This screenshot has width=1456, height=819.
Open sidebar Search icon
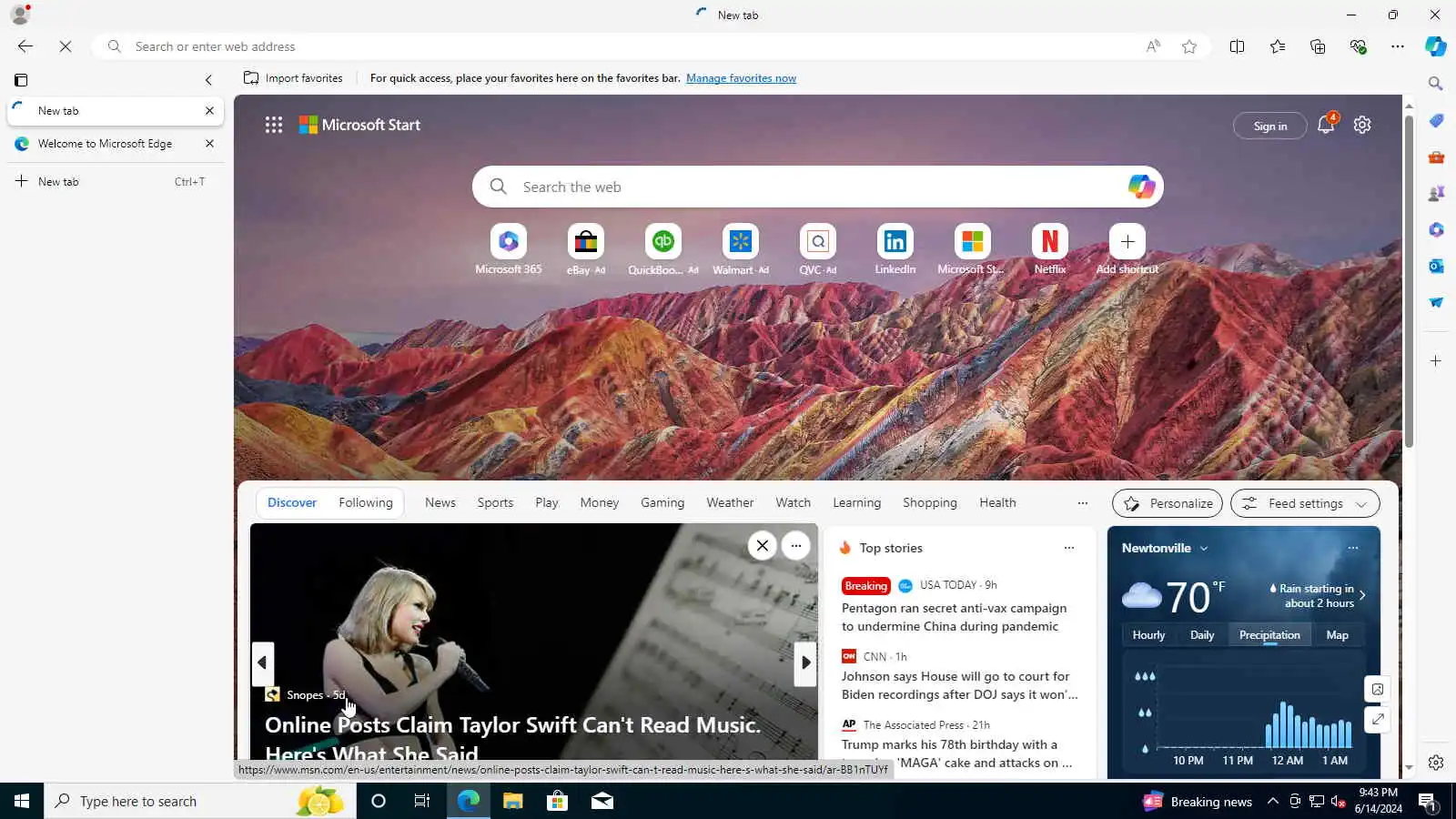point(1436,84)
